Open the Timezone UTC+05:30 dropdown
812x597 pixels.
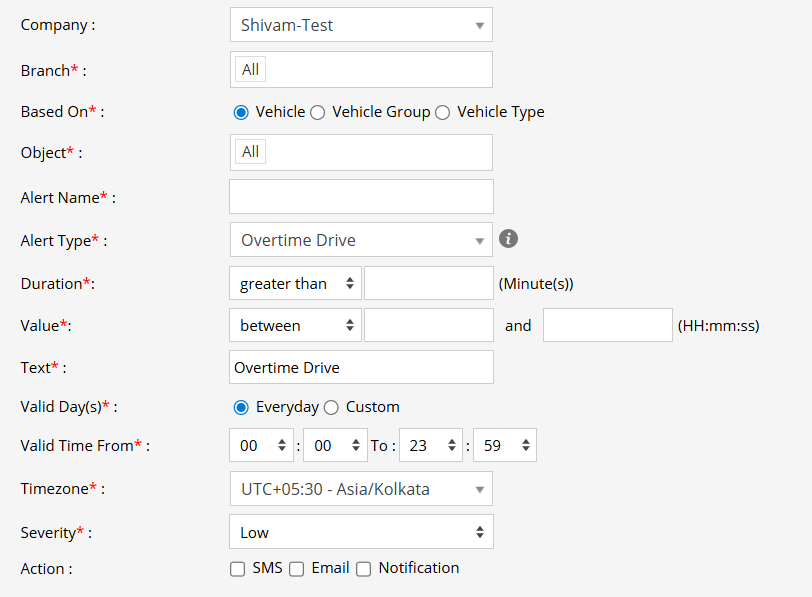tap(361, 489)
